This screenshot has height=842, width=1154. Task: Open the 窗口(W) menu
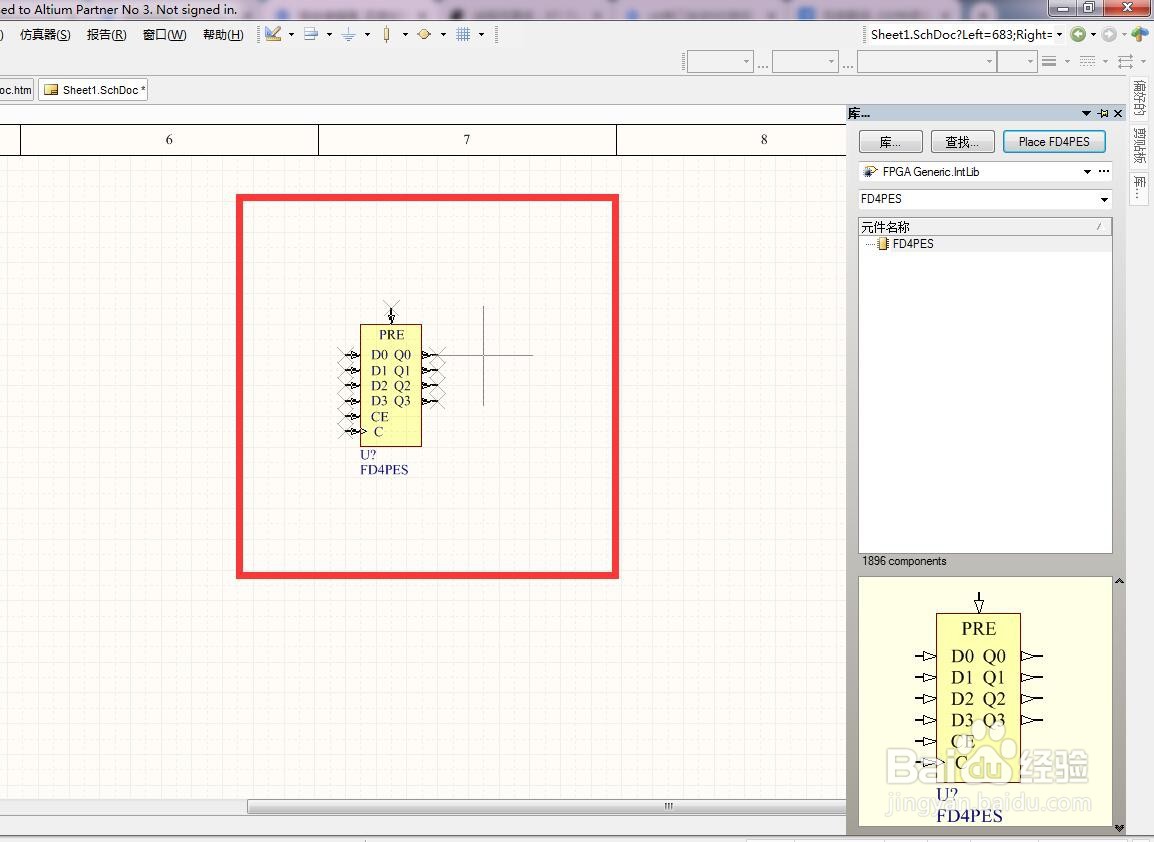164,35
